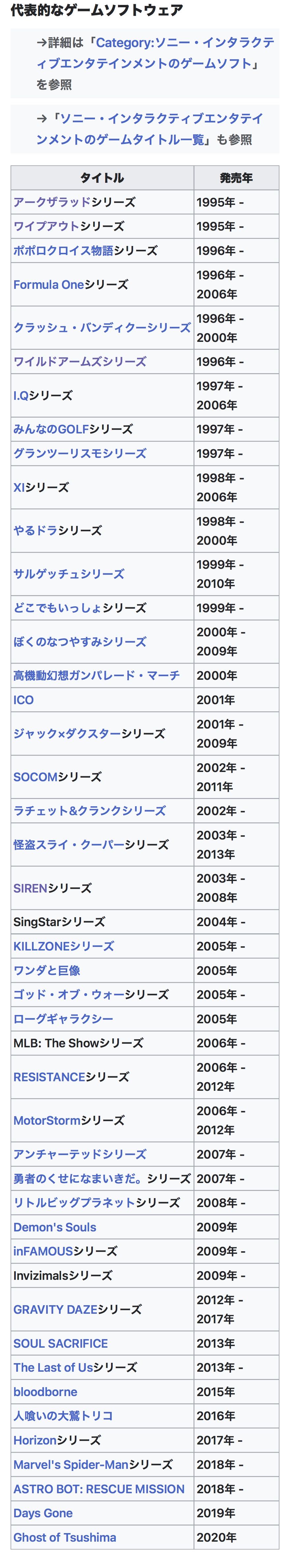The height and width of the screenshot is (1568, 290).
Task: Click the みんなのGOLF link
Action: click(51, 429)
